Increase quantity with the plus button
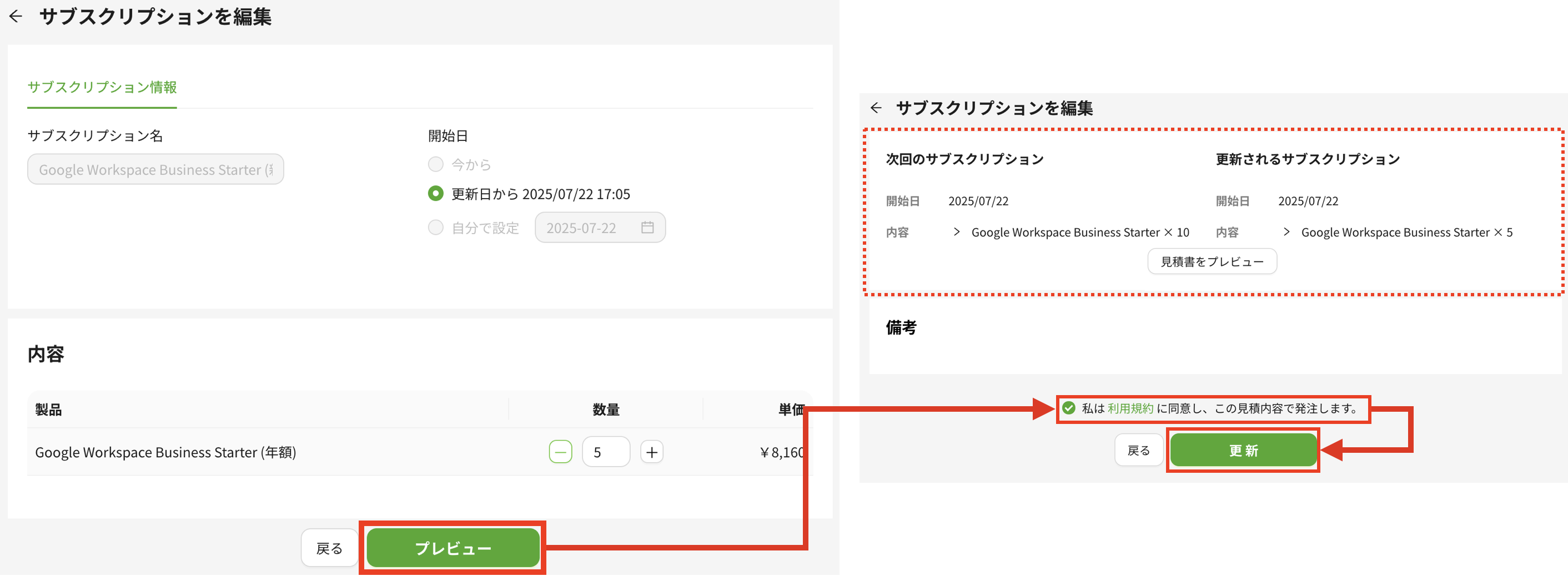Image resolution: width=1568 pixels, height=576 pixels. pyautogui.click(x=651, y=452)
